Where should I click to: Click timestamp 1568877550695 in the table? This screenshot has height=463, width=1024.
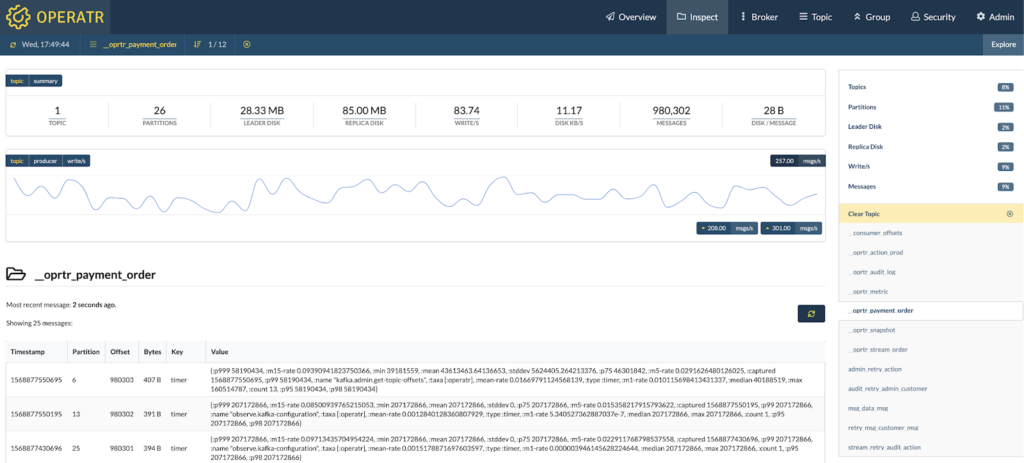click(37, 379)
